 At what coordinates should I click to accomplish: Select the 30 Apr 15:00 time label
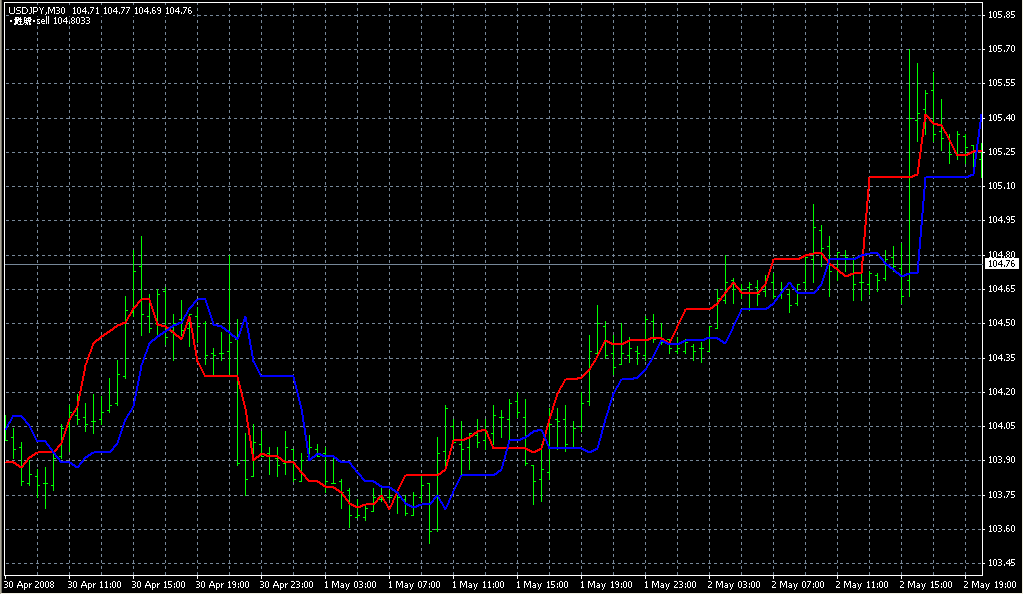[x=158, y=584]
